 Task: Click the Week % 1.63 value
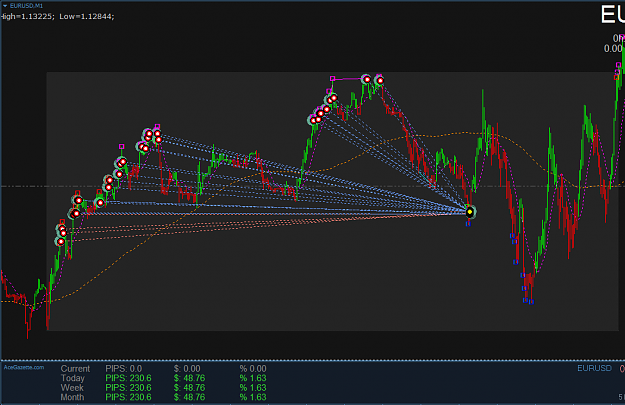pyautogui.click(x=253, y=387)
